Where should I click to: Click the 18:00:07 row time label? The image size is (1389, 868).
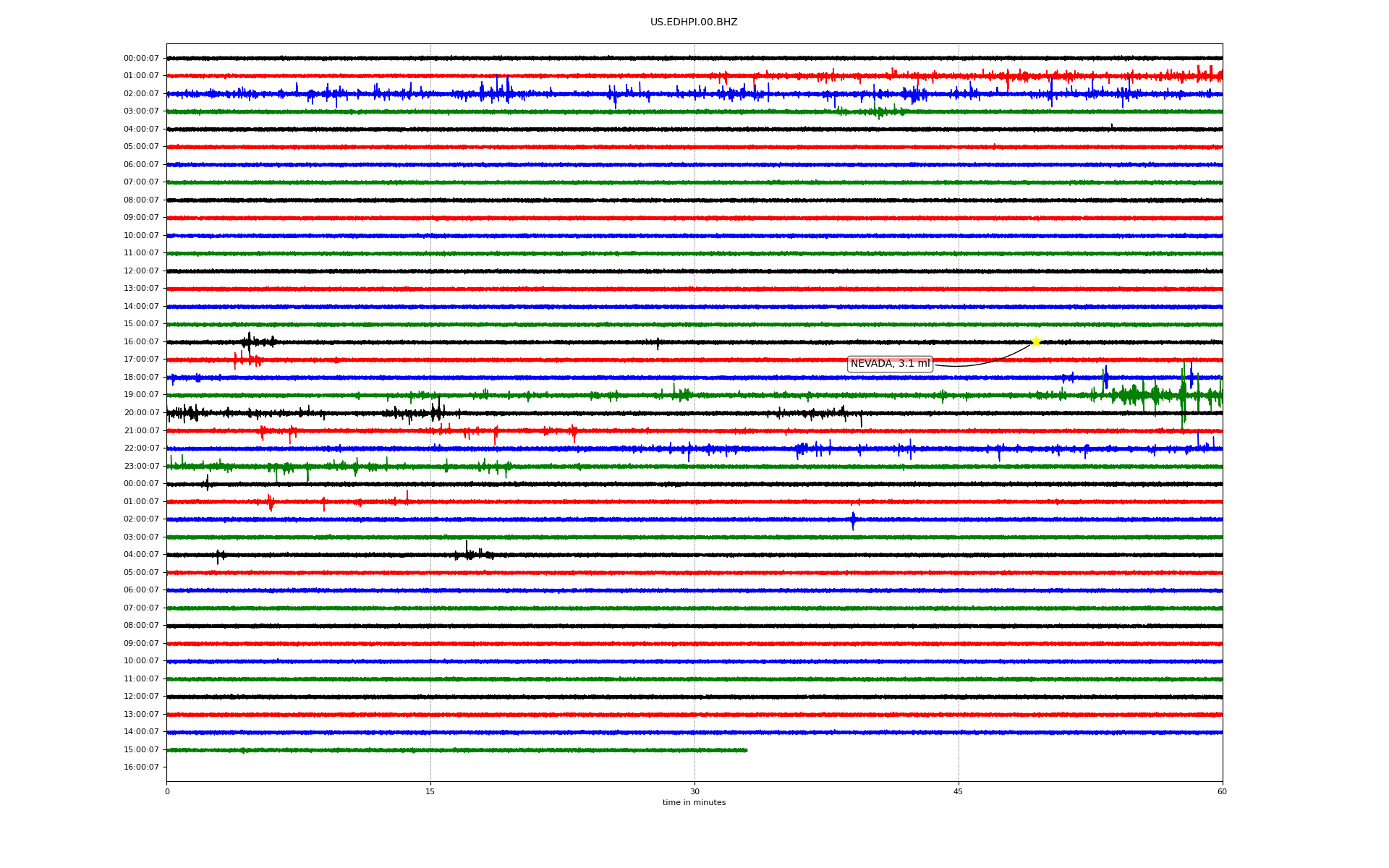point(141,377)
